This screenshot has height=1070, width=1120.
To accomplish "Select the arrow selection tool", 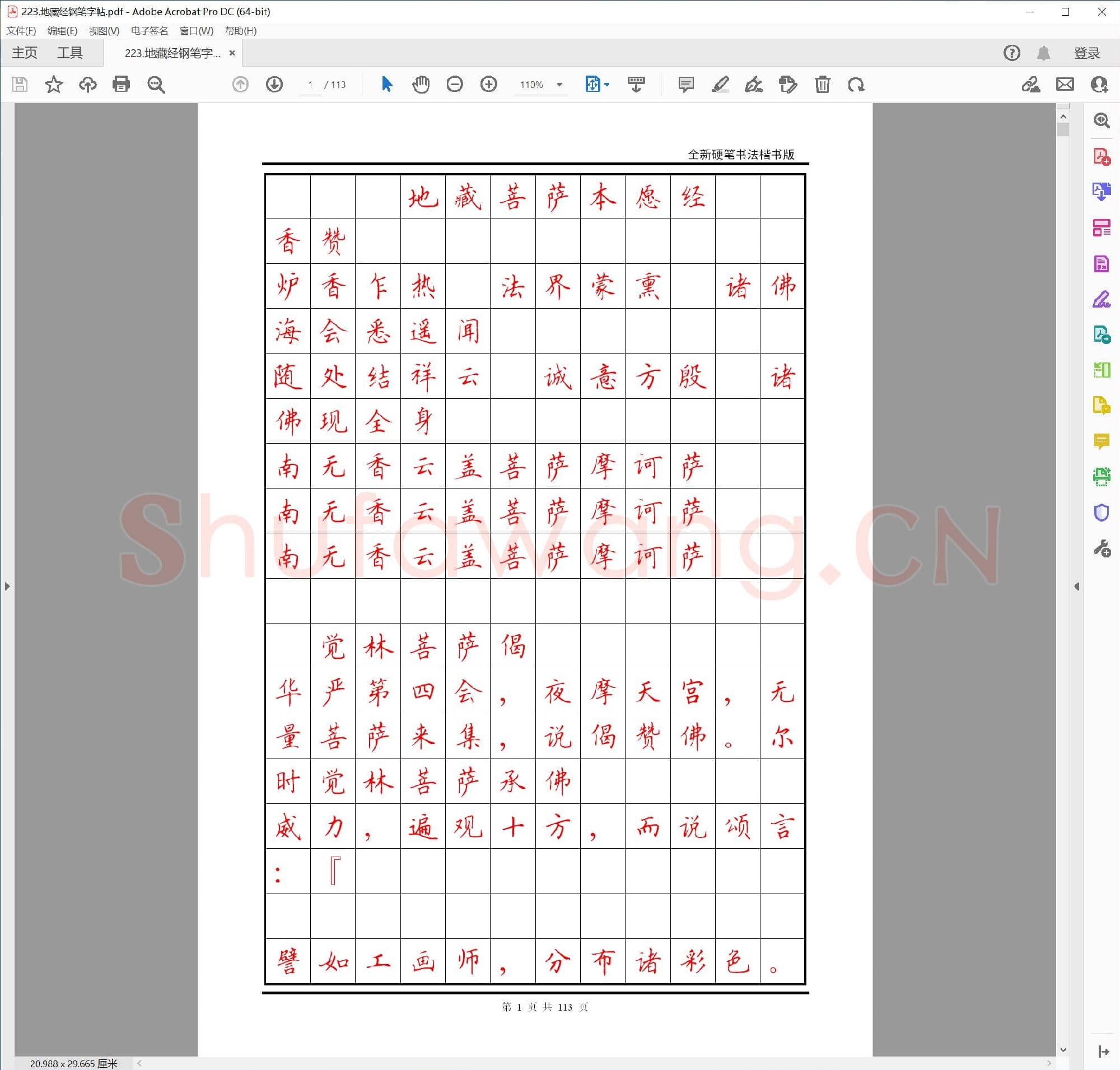I will [386, 85].
